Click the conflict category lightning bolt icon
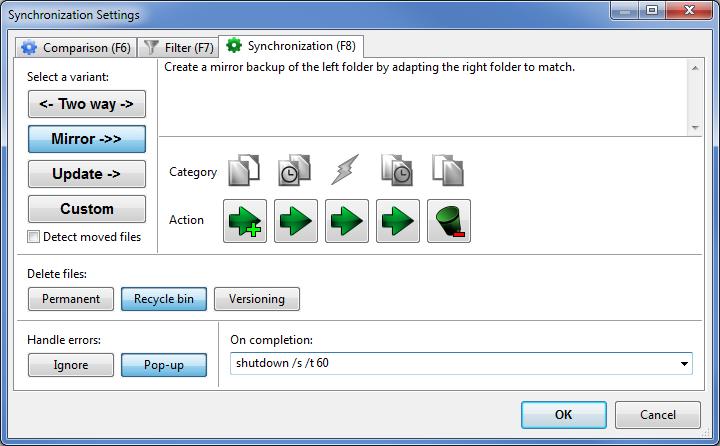720x446 pixels. pyautogui.click(x=345, y=170)
